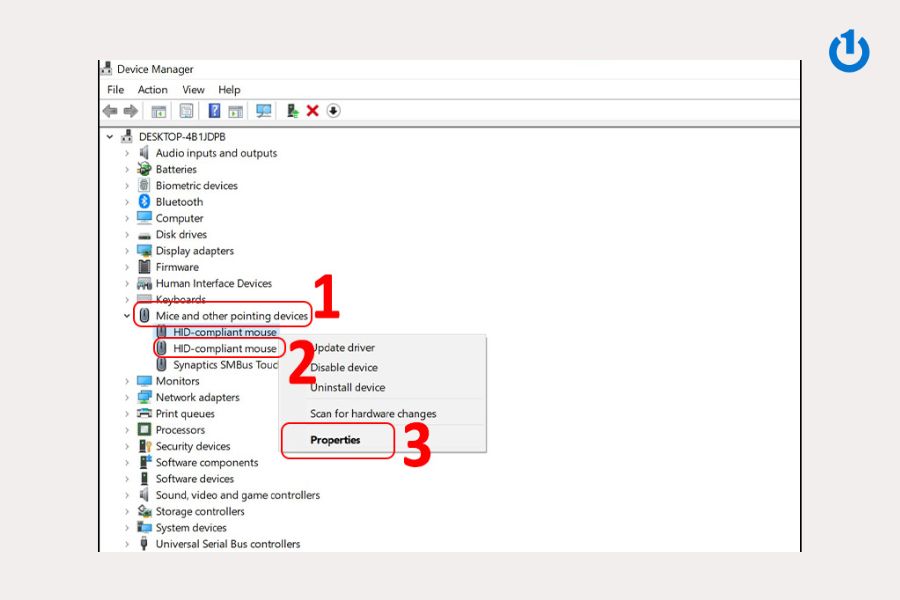Expand the Display adapters category
This screenshot has width=900, height=600.
pyautogui.click(x=127, y=251)
